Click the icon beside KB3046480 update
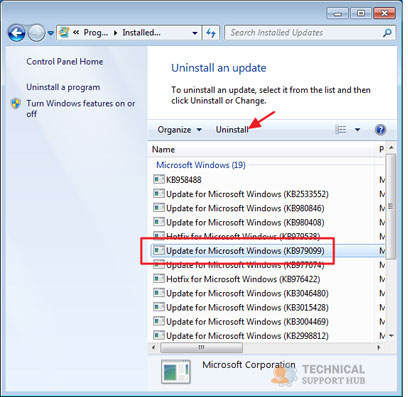408x397 pixels. 159,293
